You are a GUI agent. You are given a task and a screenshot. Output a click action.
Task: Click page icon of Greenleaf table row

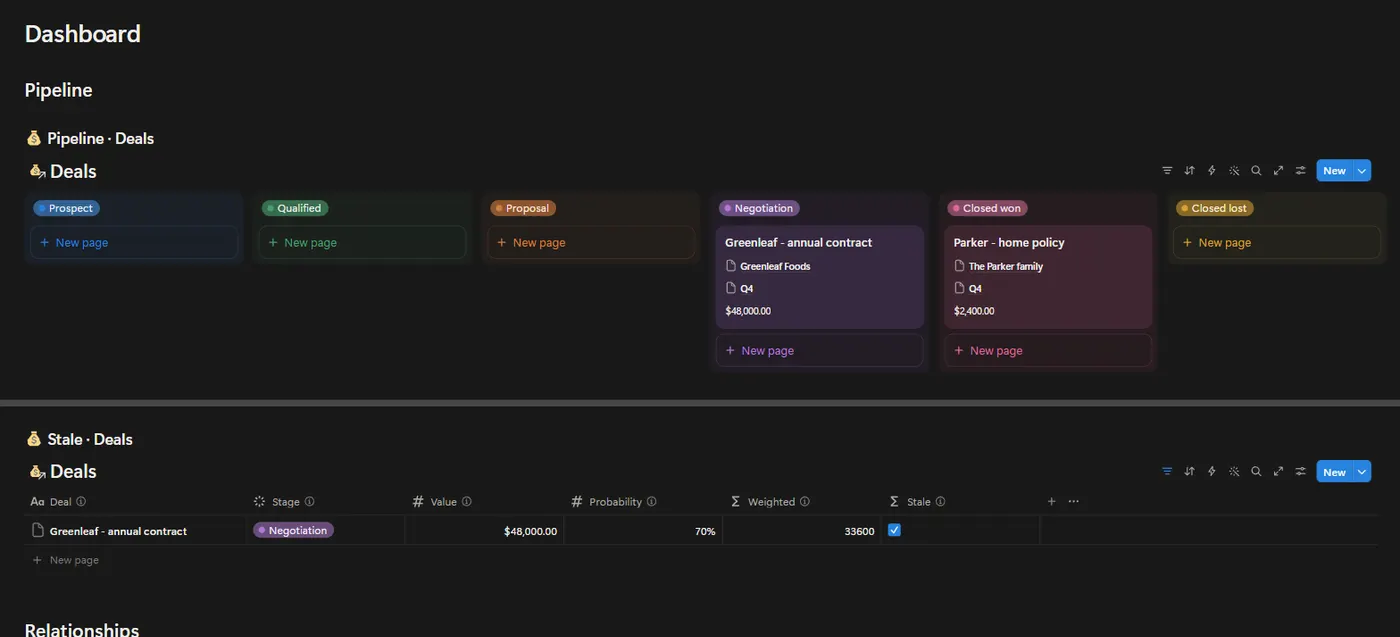pos(38,530)
